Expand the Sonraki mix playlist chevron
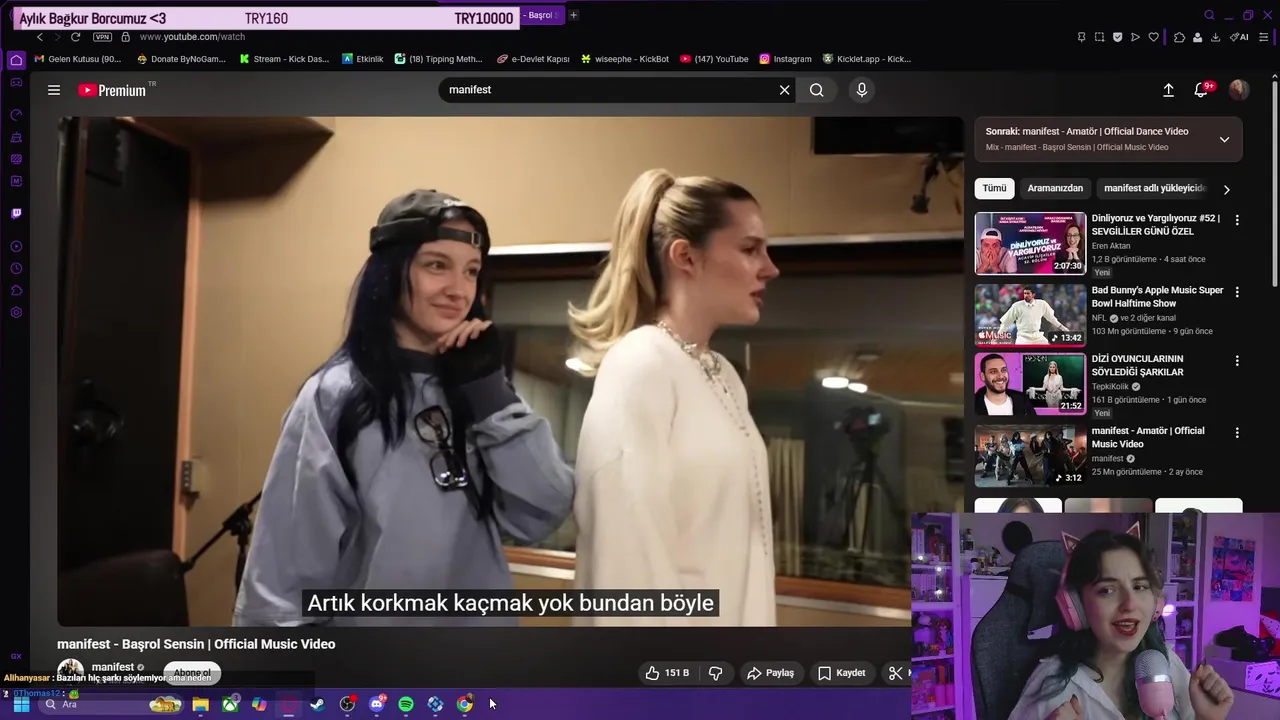 click(1224, 139)
